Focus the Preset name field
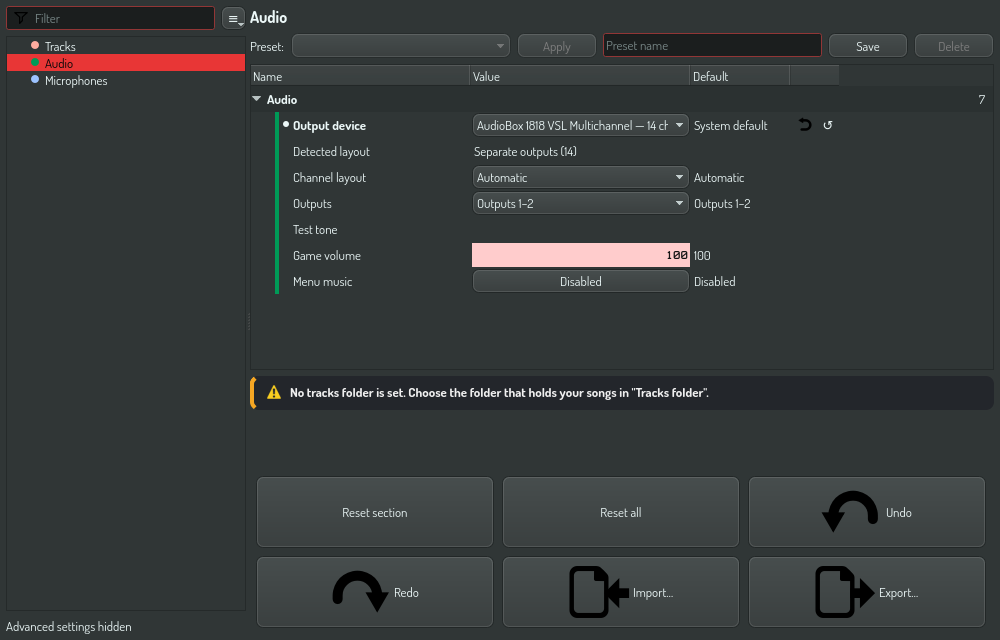 tap(712, 45)
